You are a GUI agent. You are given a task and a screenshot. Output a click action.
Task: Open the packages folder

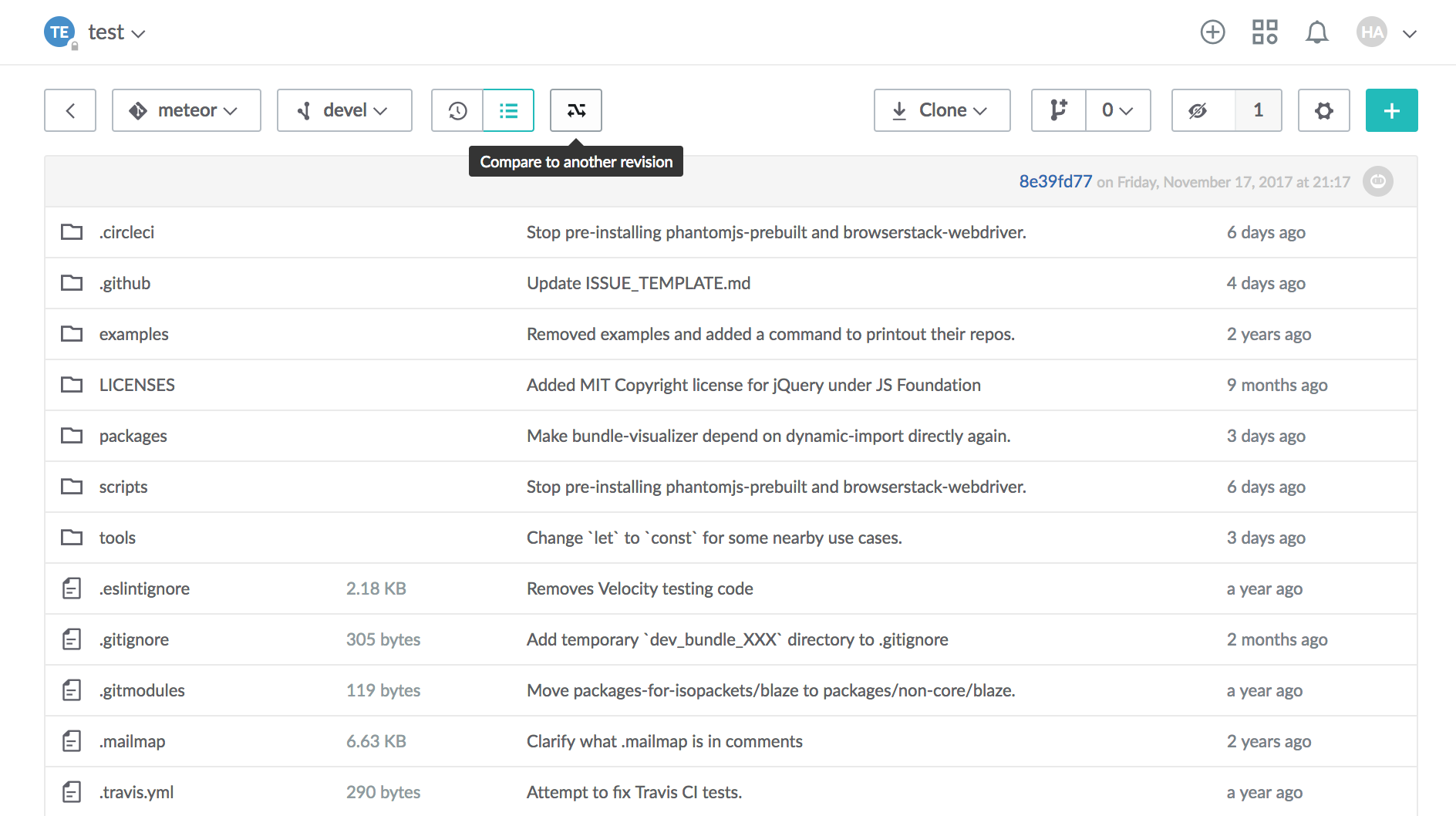(x=133, y=436)
